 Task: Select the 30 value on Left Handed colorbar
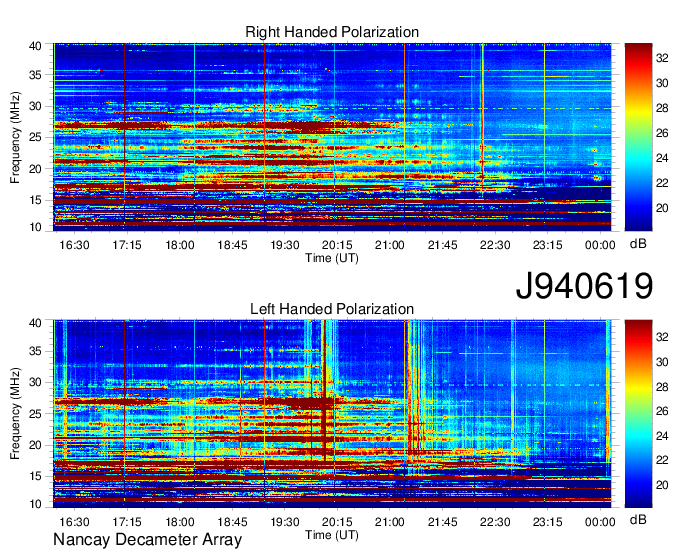(x=662, y=362)
